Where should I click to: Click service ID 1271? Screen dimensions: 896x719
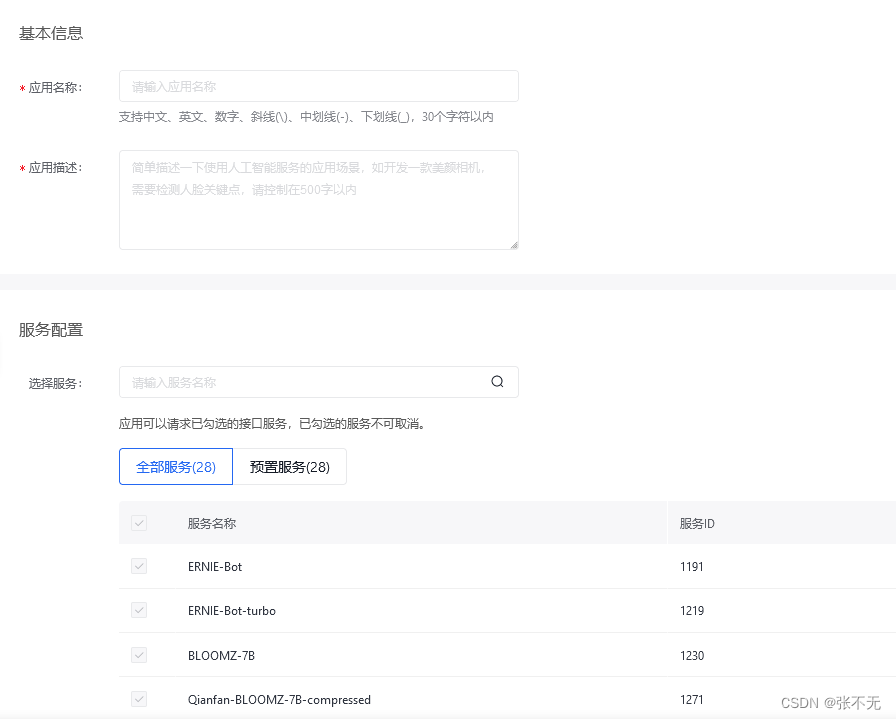pos(691,700)
